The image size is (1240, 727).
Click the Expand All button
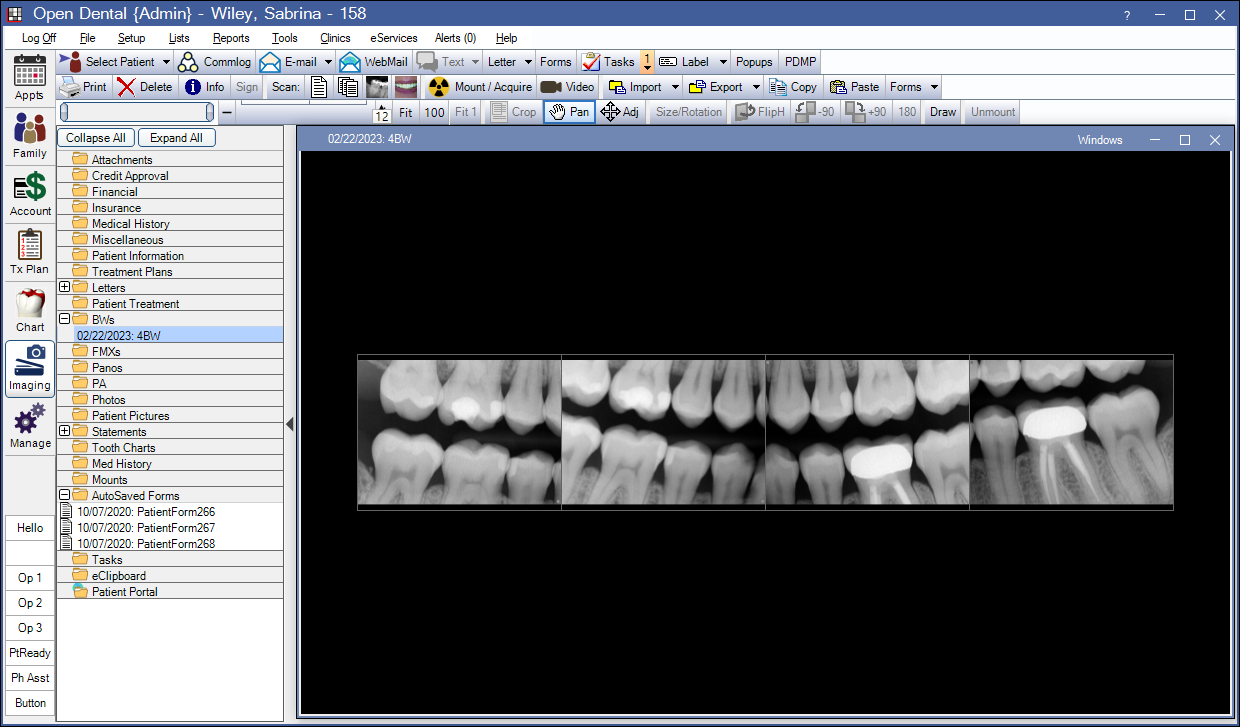[x=176, y=137]
